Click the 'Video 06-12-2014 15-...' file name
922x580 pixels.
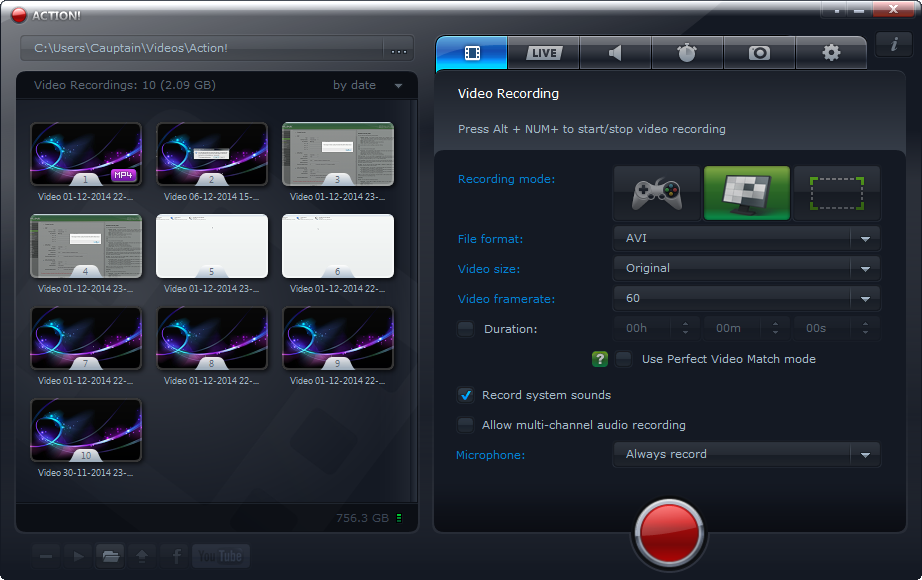[212, 197]
